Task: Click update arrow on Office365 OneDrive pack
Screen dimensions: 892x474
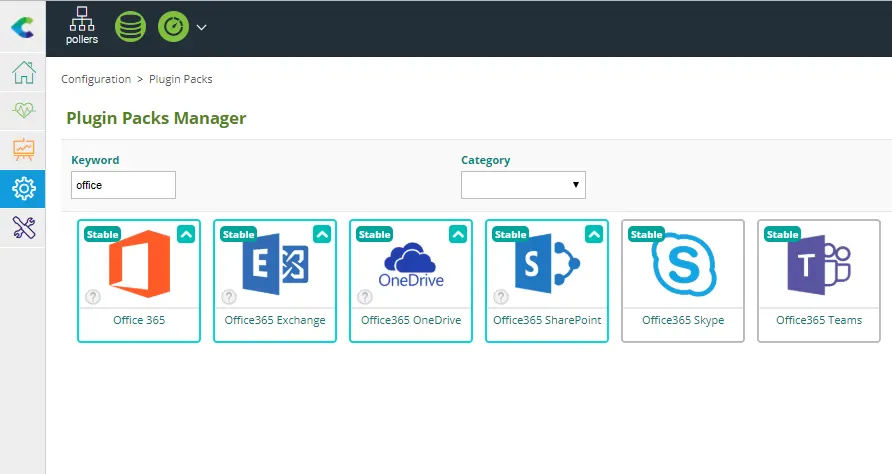Action: (x=458, y=234)
